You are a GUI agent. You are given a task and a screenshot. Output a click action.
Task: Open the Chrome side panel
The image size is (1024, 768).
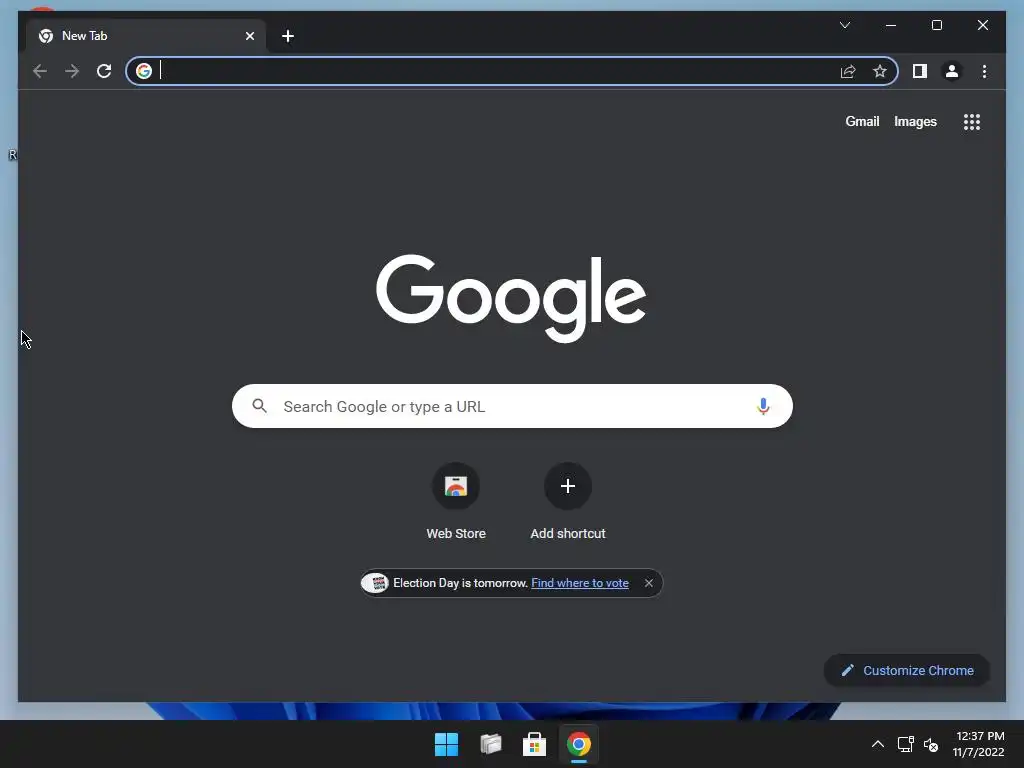point(920,71)
